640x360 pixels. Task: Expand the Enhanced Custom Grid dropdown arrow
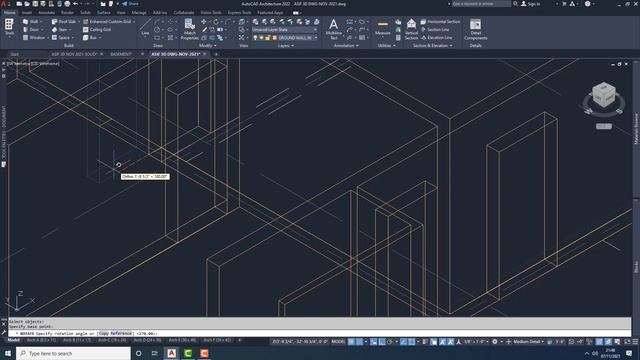point(134,22)
